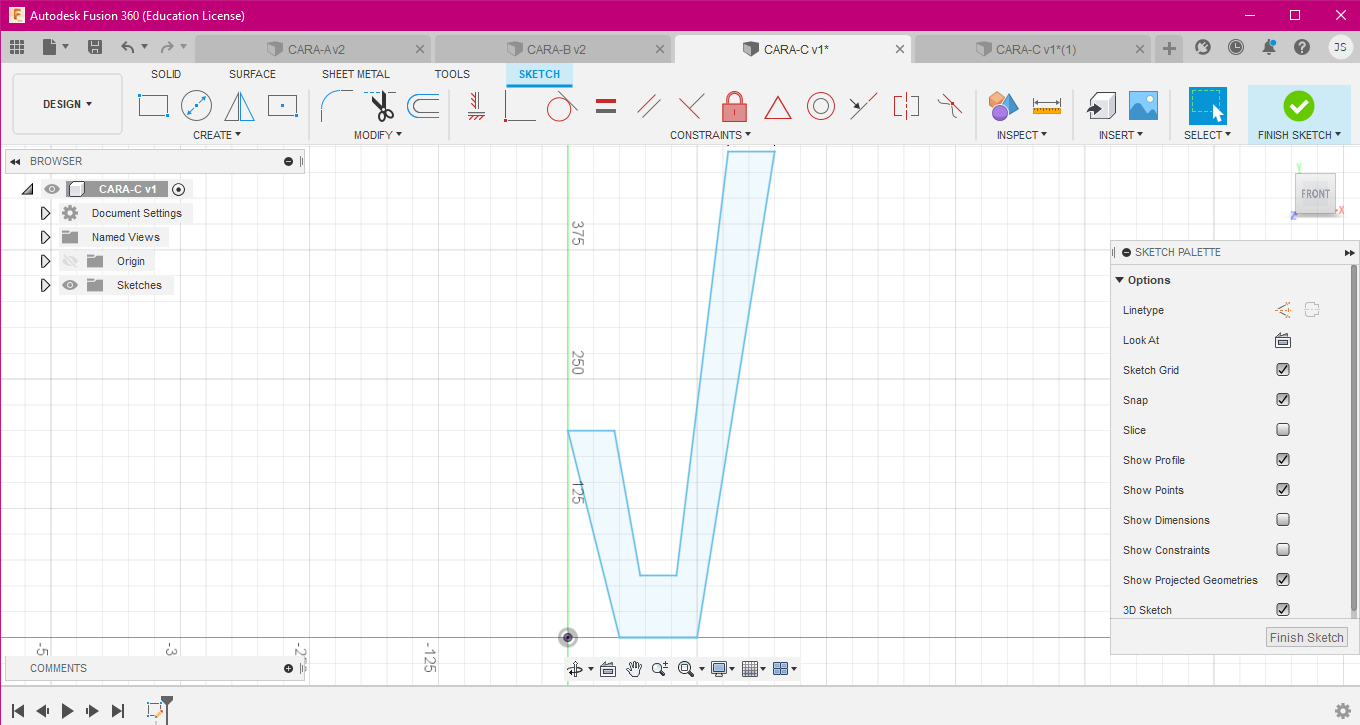This screenshot has height=725, width=1360.
Task: Switch to the CARA-A v2 document tab
Action: 313,49
